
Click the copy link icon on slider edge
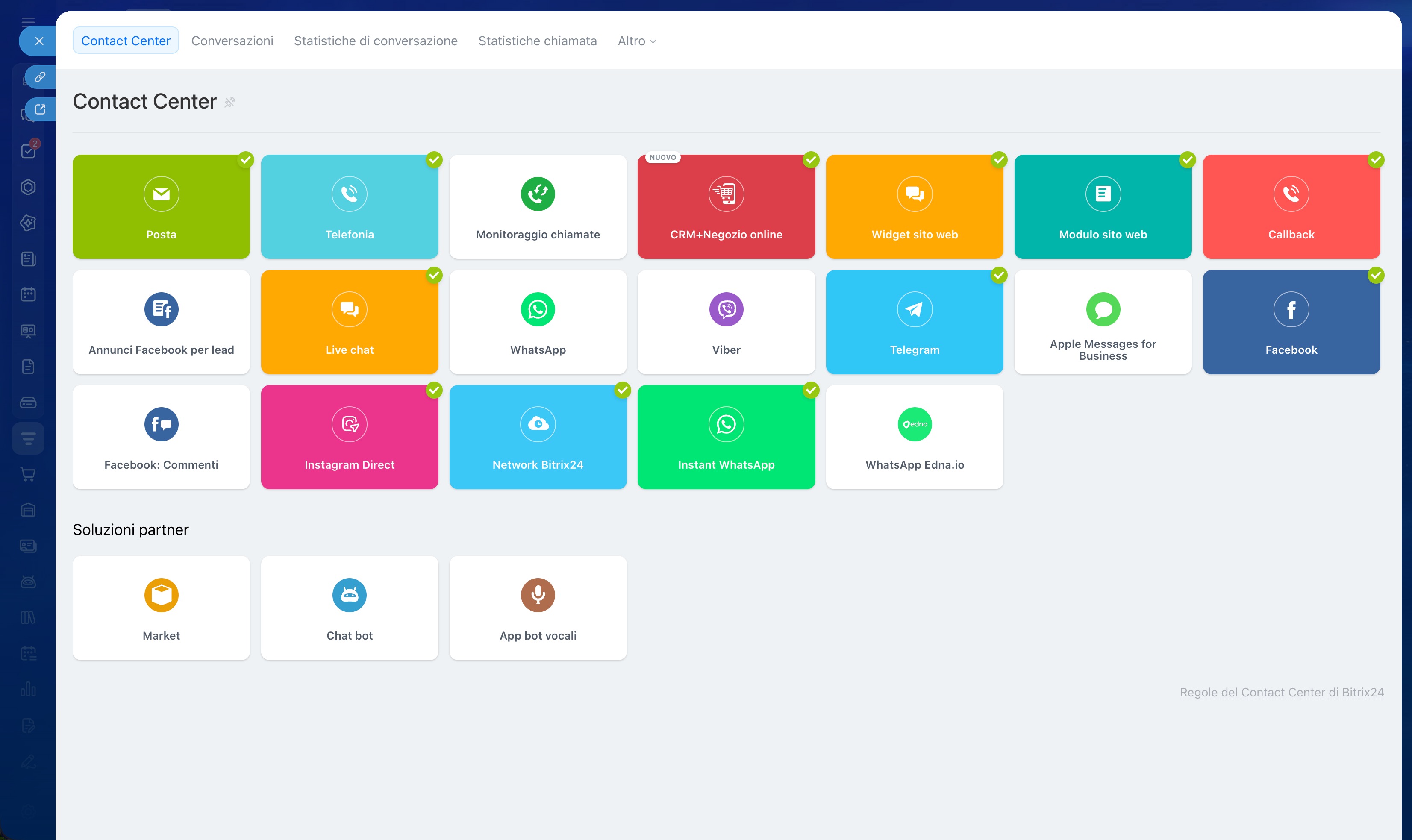click(40, 77)
